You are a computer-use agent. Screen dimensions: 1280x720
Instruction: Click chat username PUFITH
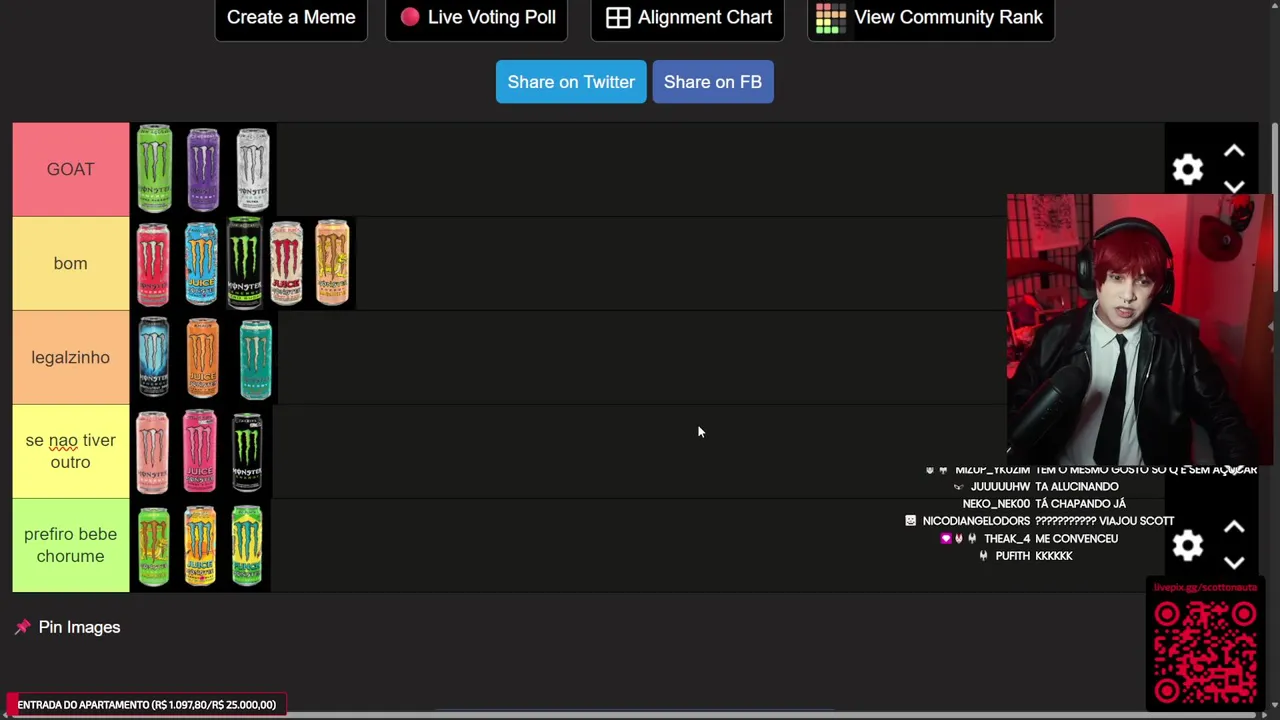1013,556
